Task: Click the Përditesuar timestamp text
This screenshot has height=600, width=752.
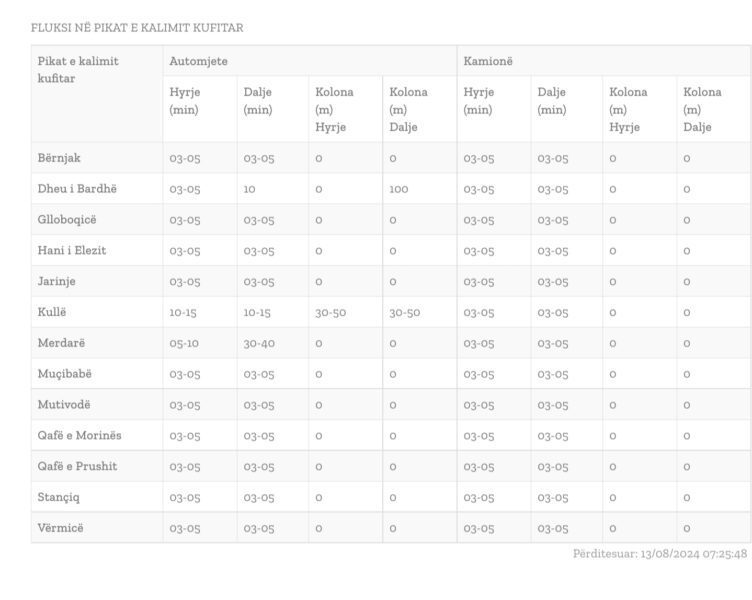Action: tap(660, 553)
